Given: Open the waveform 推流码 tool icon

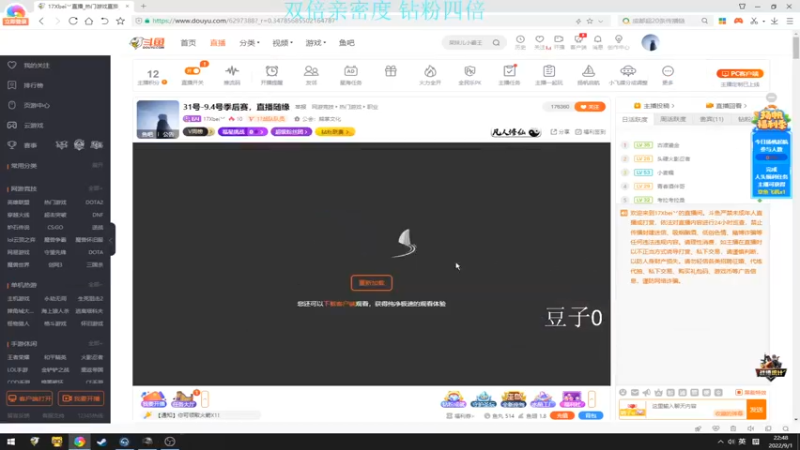Looking at the screenshot, I should point(232,71).
